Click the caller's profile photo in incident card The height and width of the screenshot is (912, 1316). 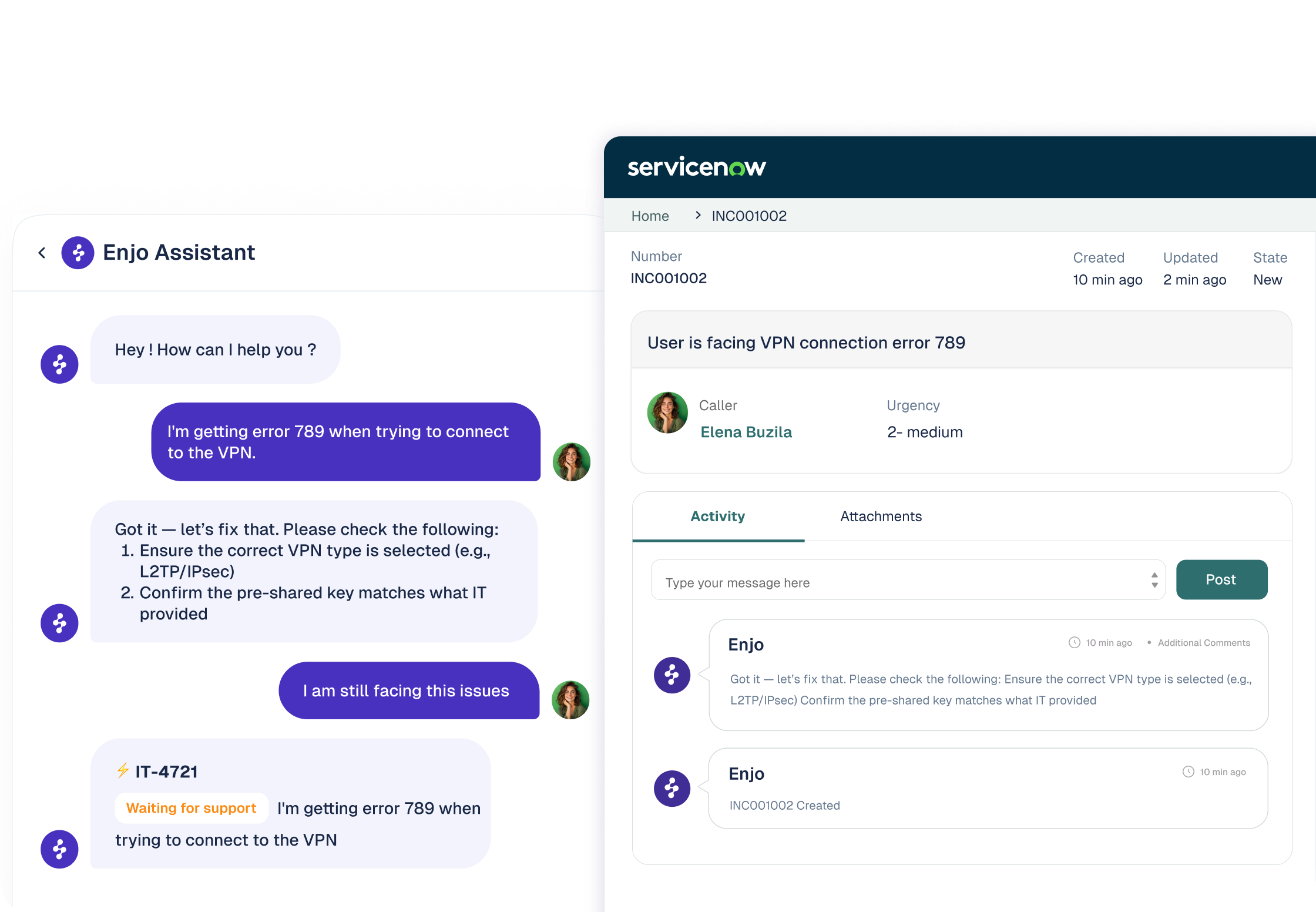667,413
